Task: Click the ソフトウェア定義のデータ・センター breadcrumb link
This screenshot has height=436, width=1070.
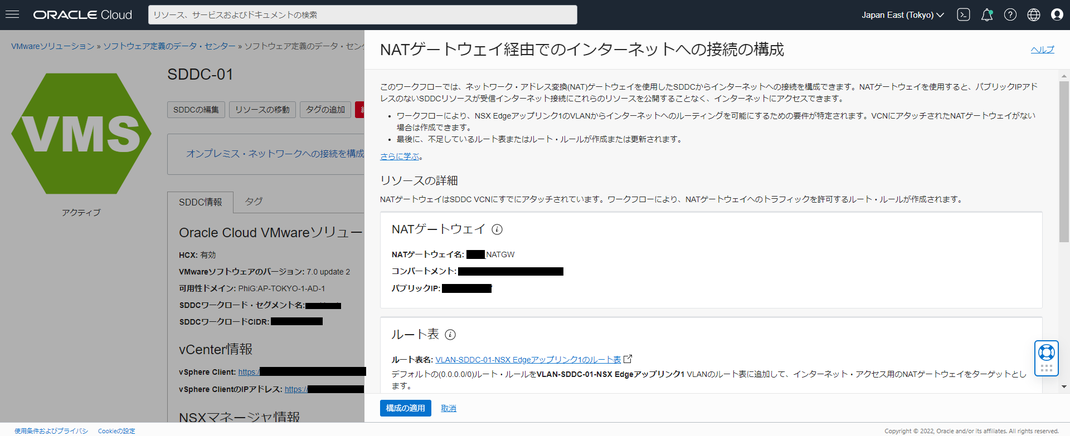Action: point(169,46)
